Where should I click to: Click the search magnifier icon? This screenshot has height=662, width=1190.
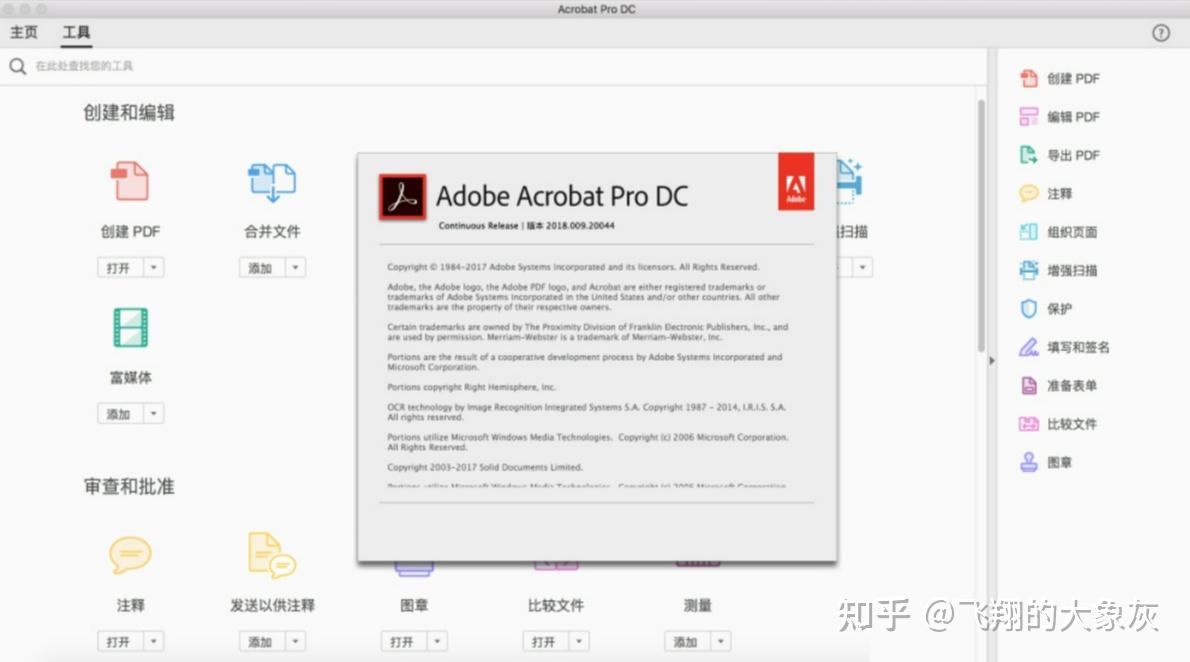pyautogui.click(x=17, y=66)
